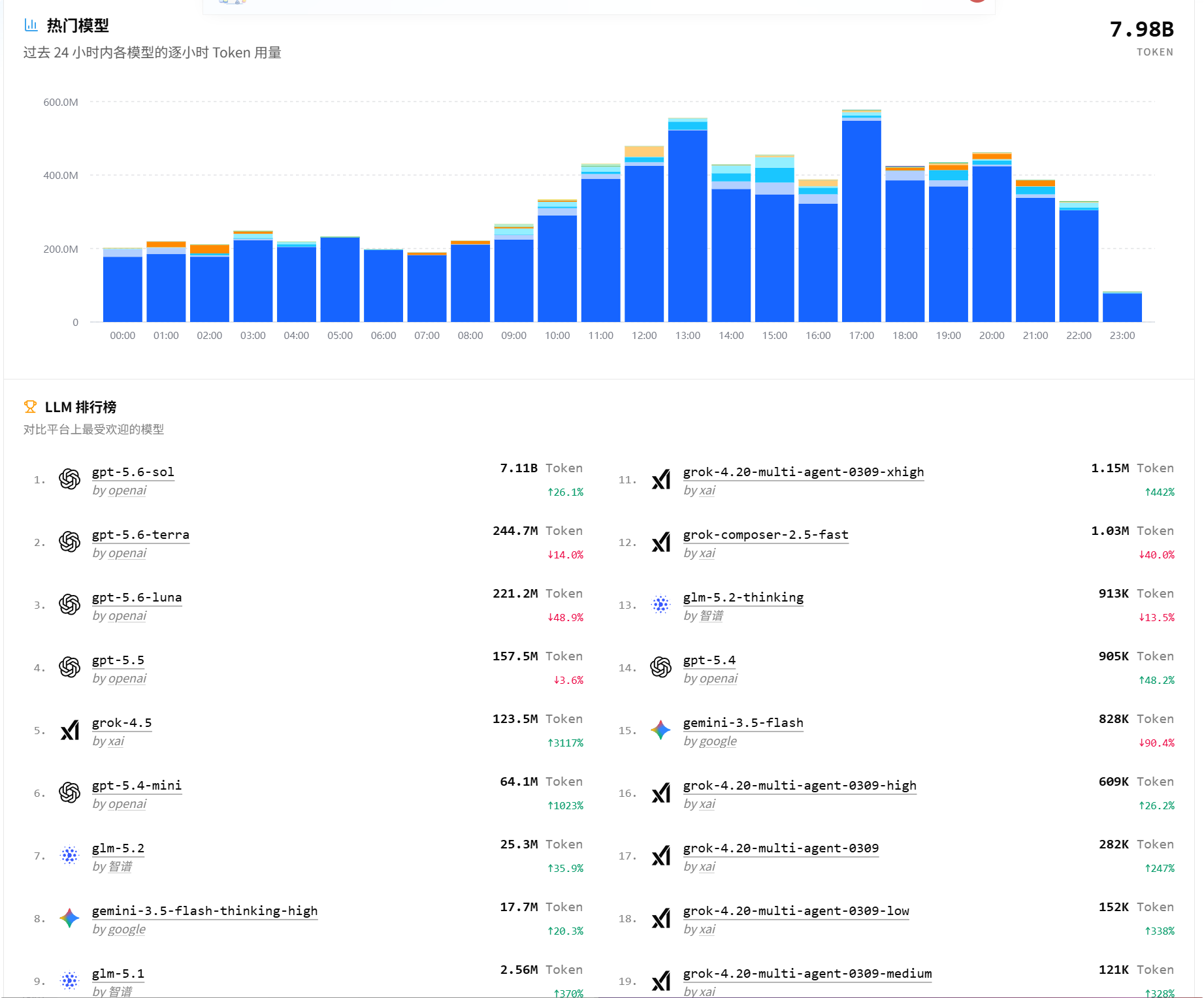
Task: Open the gpt-5.5 model link
Action: 118,660
